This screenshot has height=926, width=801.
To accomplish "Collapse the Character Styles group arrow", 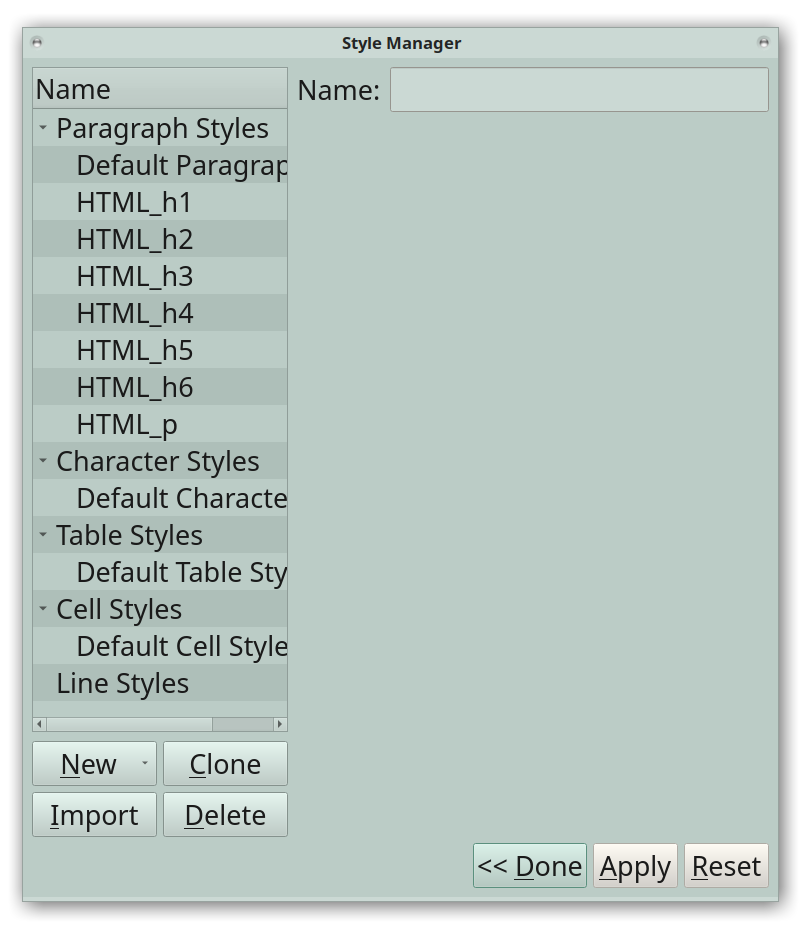I will pyautogui.click(x=43, y=461).
